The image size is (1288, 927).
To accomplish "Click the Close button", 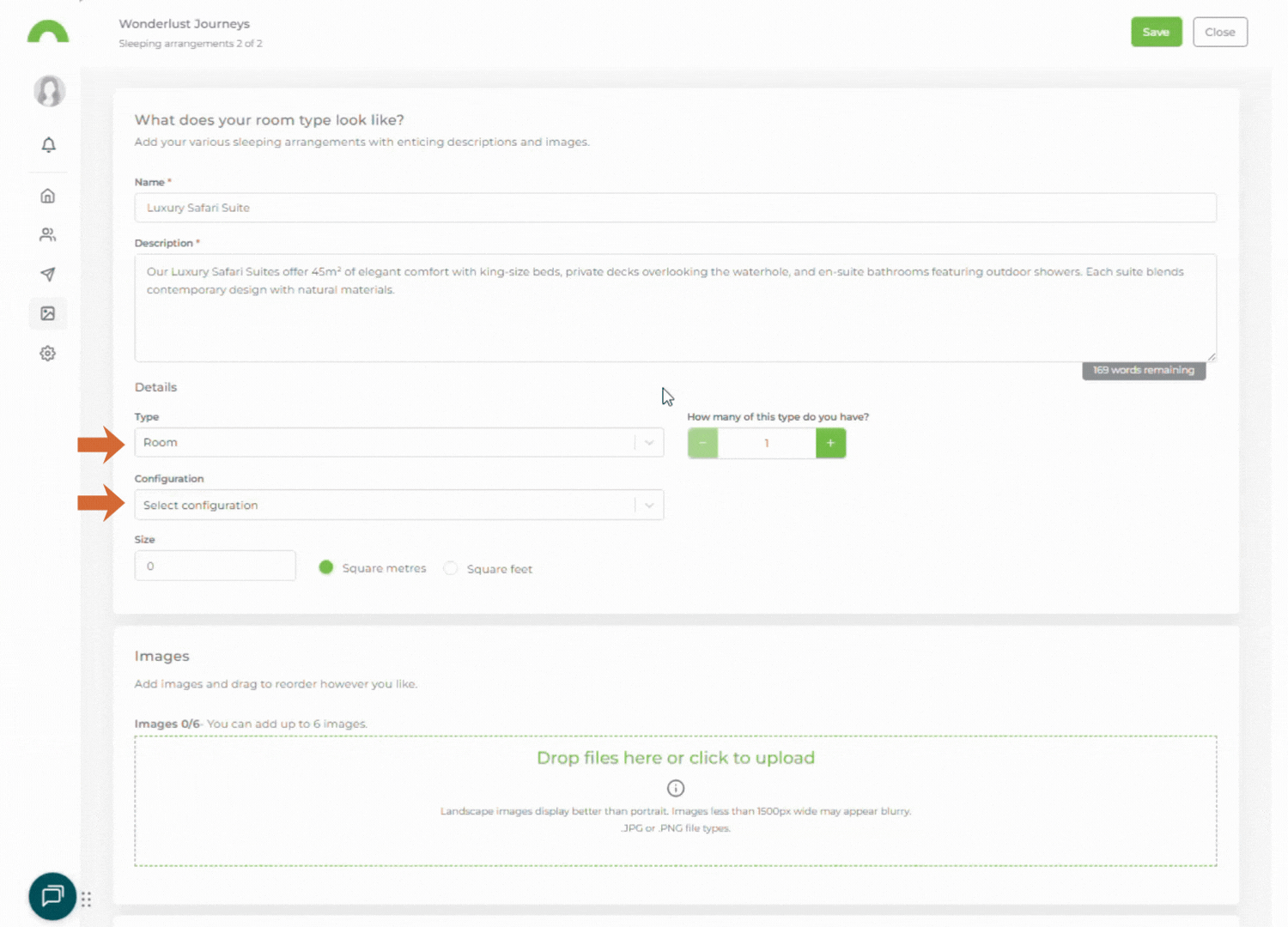I will (x=1219, y=32).
